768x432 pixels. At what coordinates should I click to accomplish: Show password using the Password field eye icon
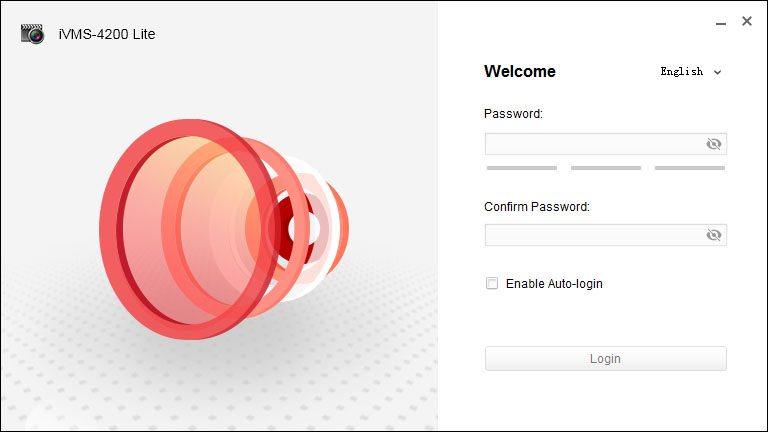714,144
